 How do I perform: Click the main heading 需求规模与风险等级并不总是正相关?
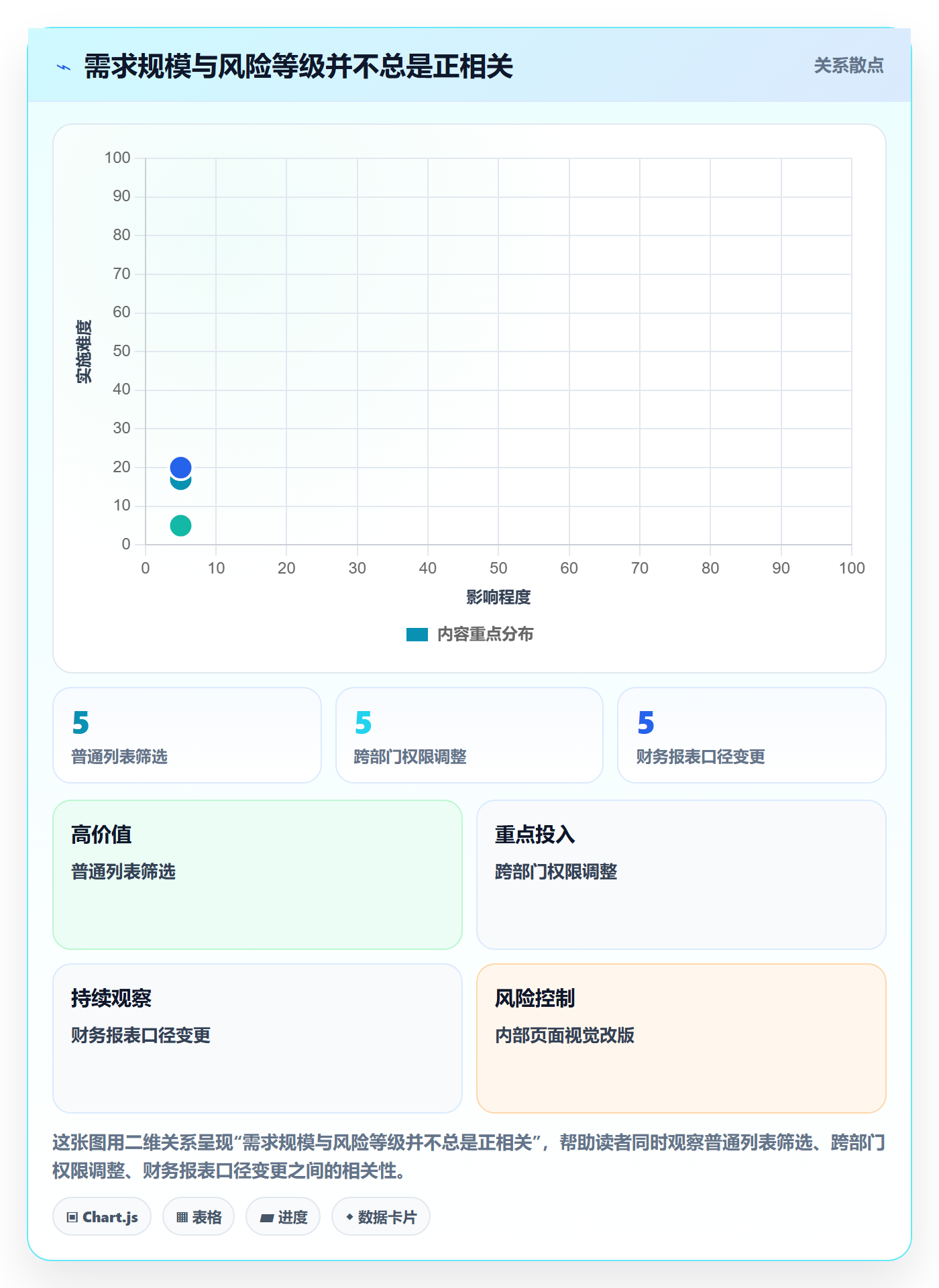pos(298,66)
